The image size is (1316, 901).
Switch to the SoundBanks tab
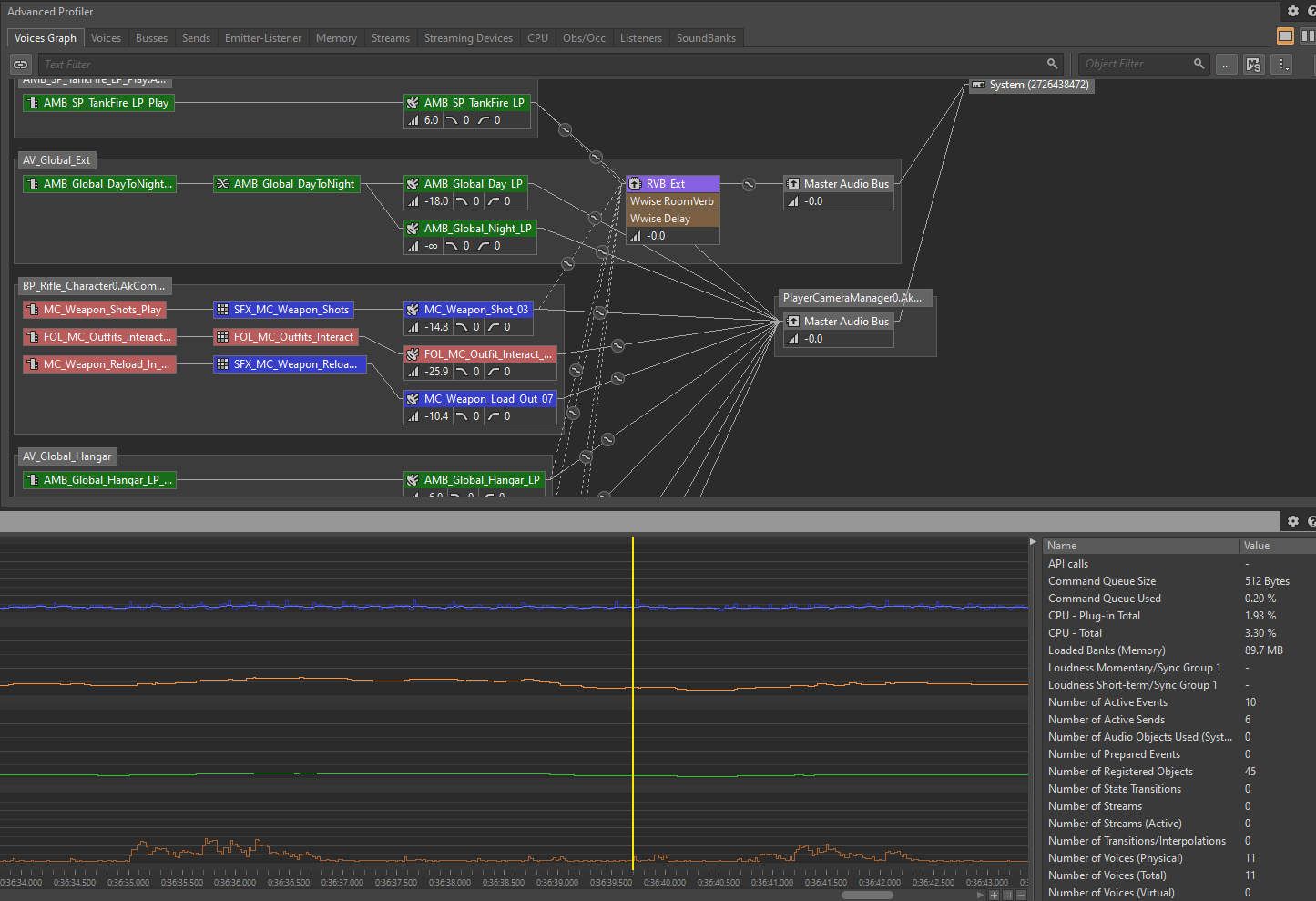click(x=706, y=38)
